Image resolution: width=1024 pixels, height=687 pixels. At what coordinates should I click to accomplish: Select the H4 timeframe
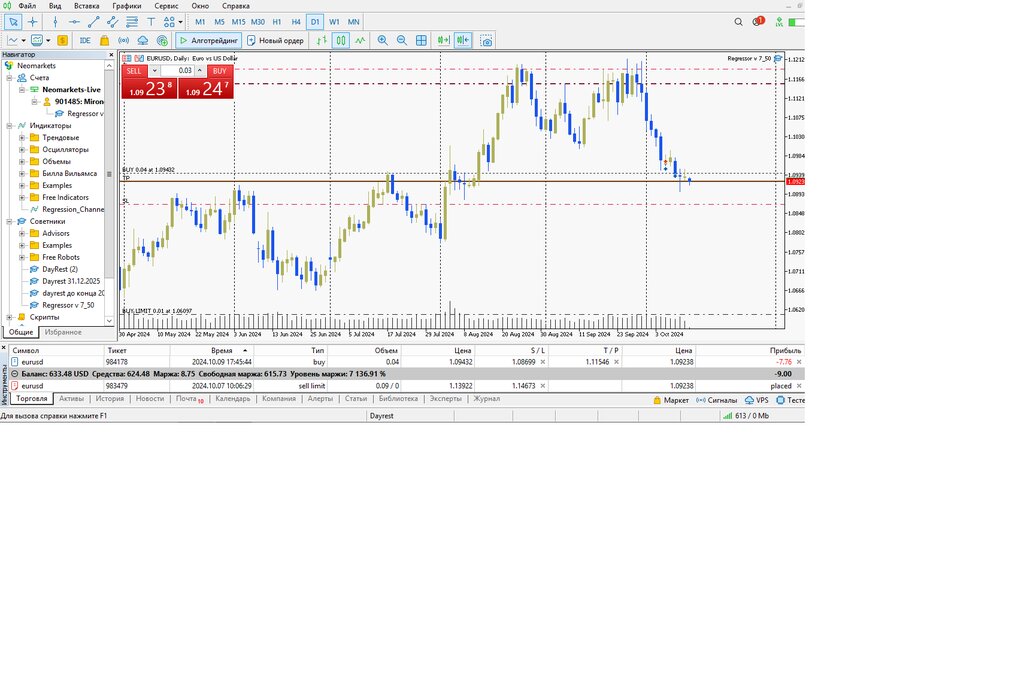pos(296,22)
